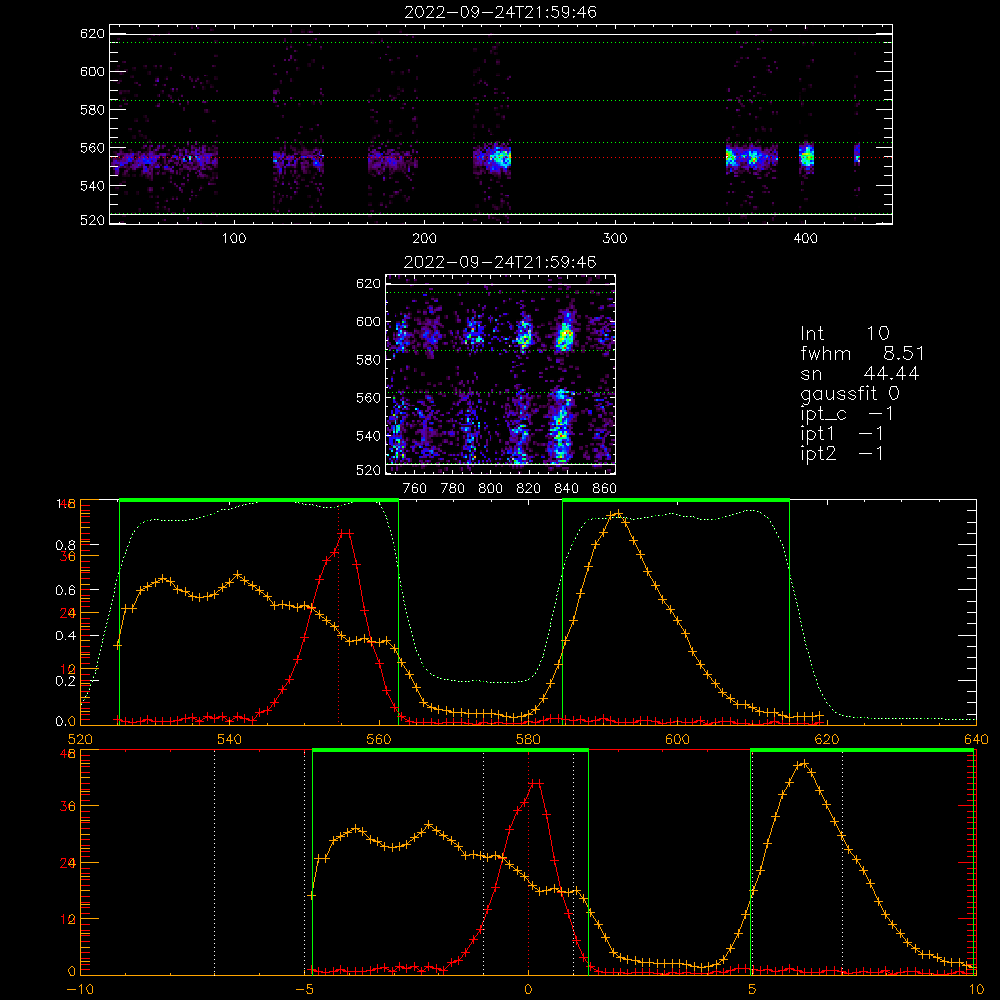This screenshot has width=1000, height=1000.
Task: Click the bright blob just right of x=400 in the top spectrogram
Action: point(807,156)
